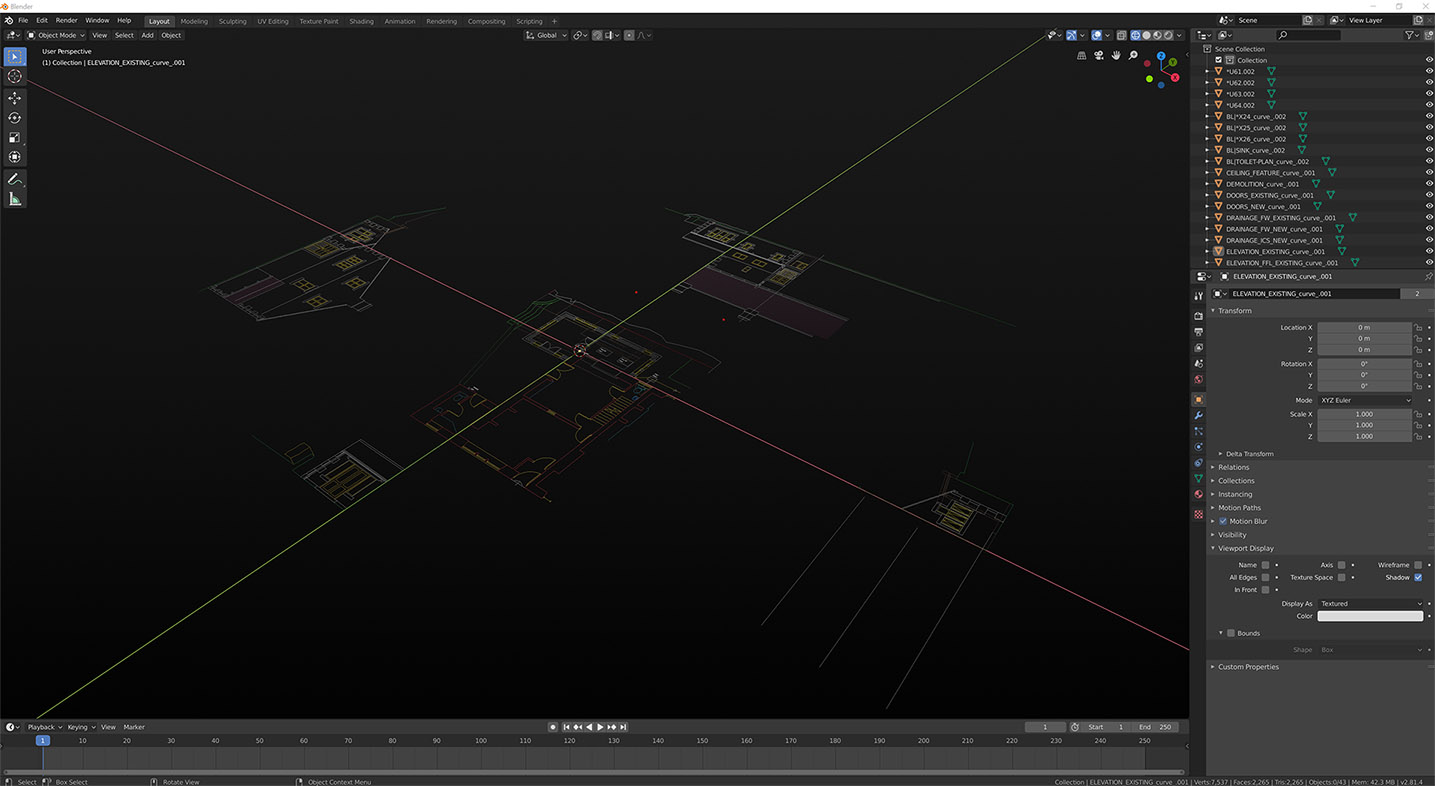Click the timeline play button
The image size is (1435, 786).
point(600,727)
